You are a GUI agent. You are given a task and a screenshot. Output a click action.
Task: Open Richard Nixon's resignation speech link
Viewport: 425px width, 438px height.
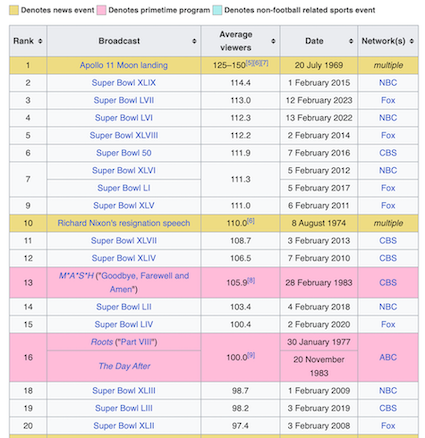(124, 223)
